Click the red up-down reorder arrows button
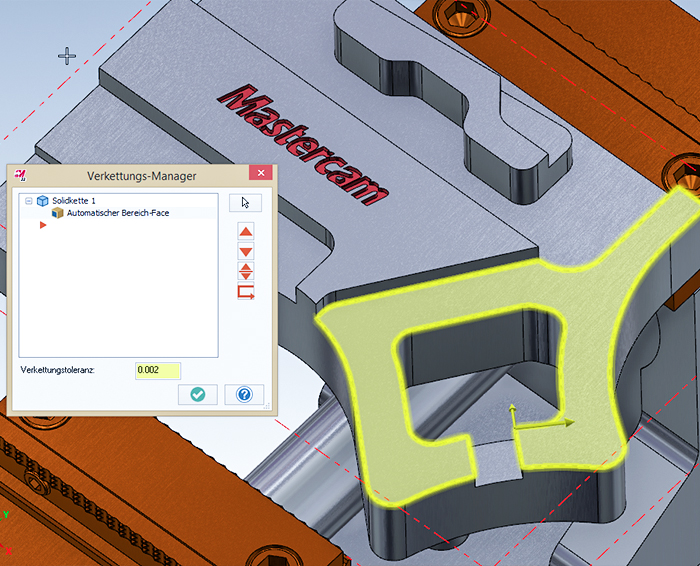The width and height of the screenshot is (700, 566). point(246,271)
